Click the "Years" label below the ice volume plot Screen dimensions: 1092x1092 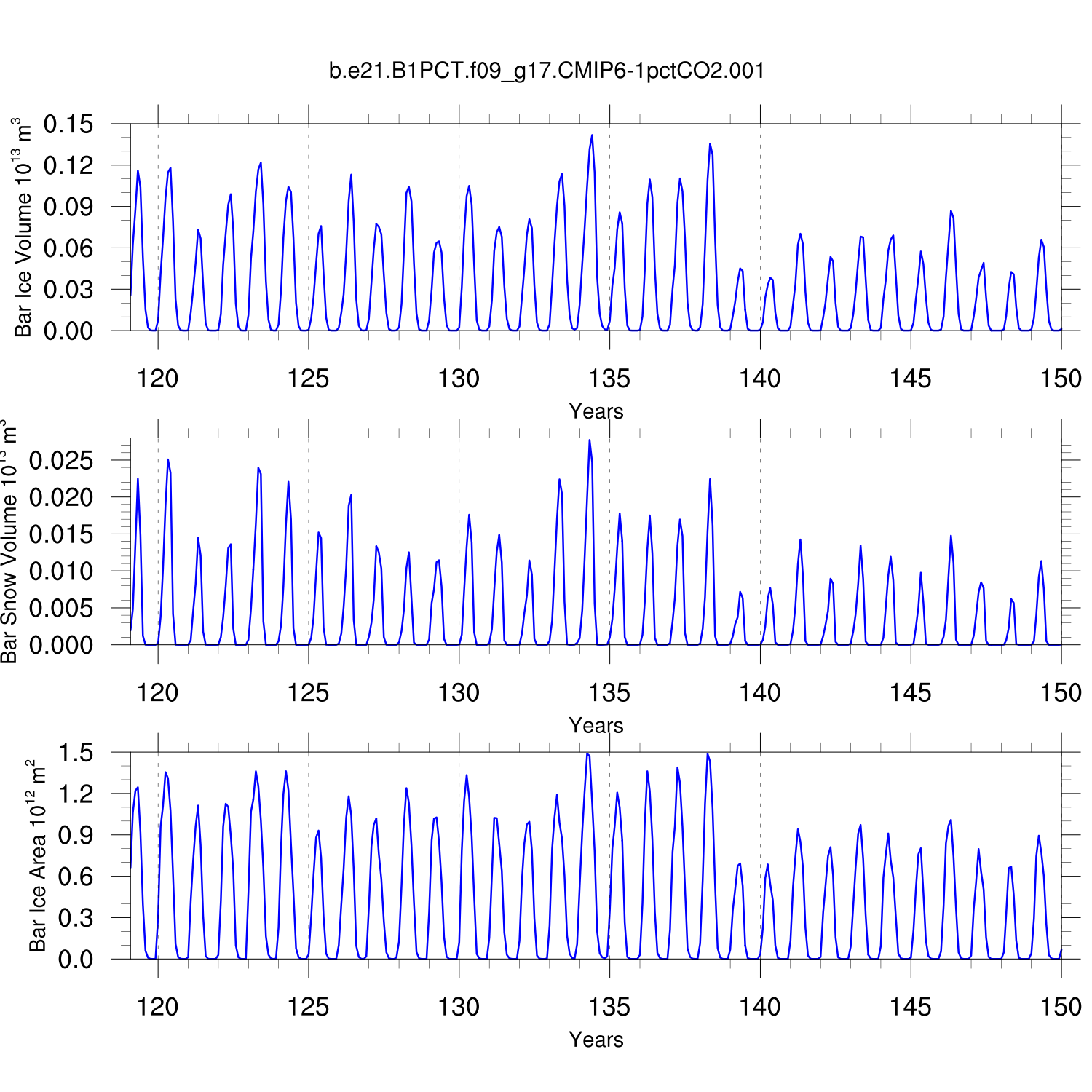click(596, 411)
